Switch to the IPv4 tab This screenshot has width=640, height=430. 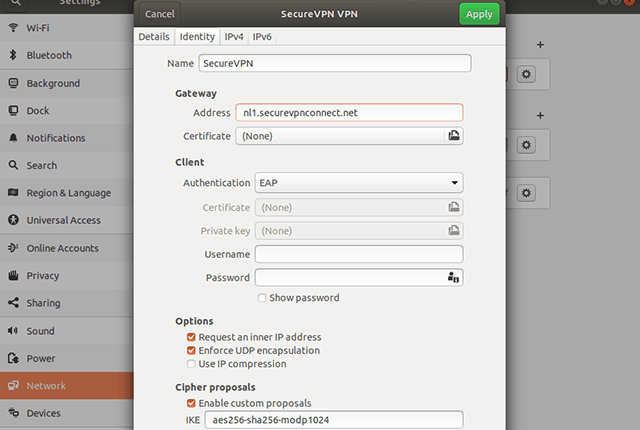pyautogui.click(x=234, y=37)
